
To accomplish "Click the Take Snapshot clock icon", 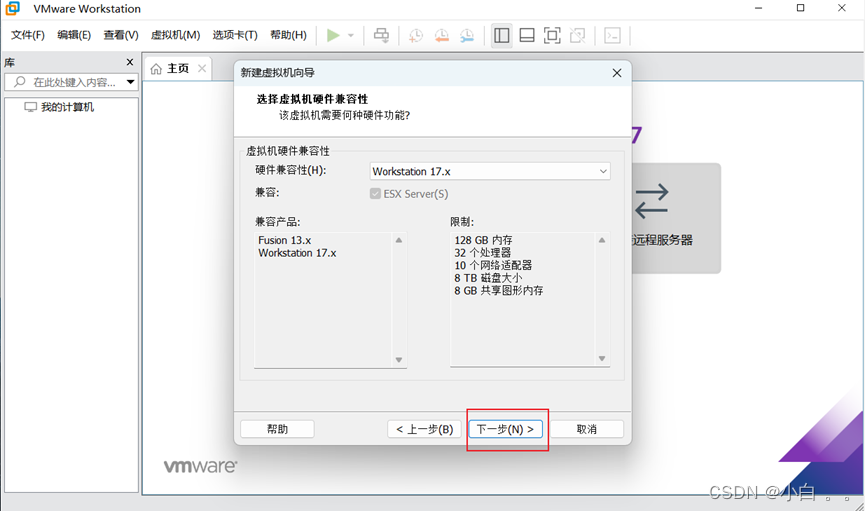I will (x=415, y=36).
